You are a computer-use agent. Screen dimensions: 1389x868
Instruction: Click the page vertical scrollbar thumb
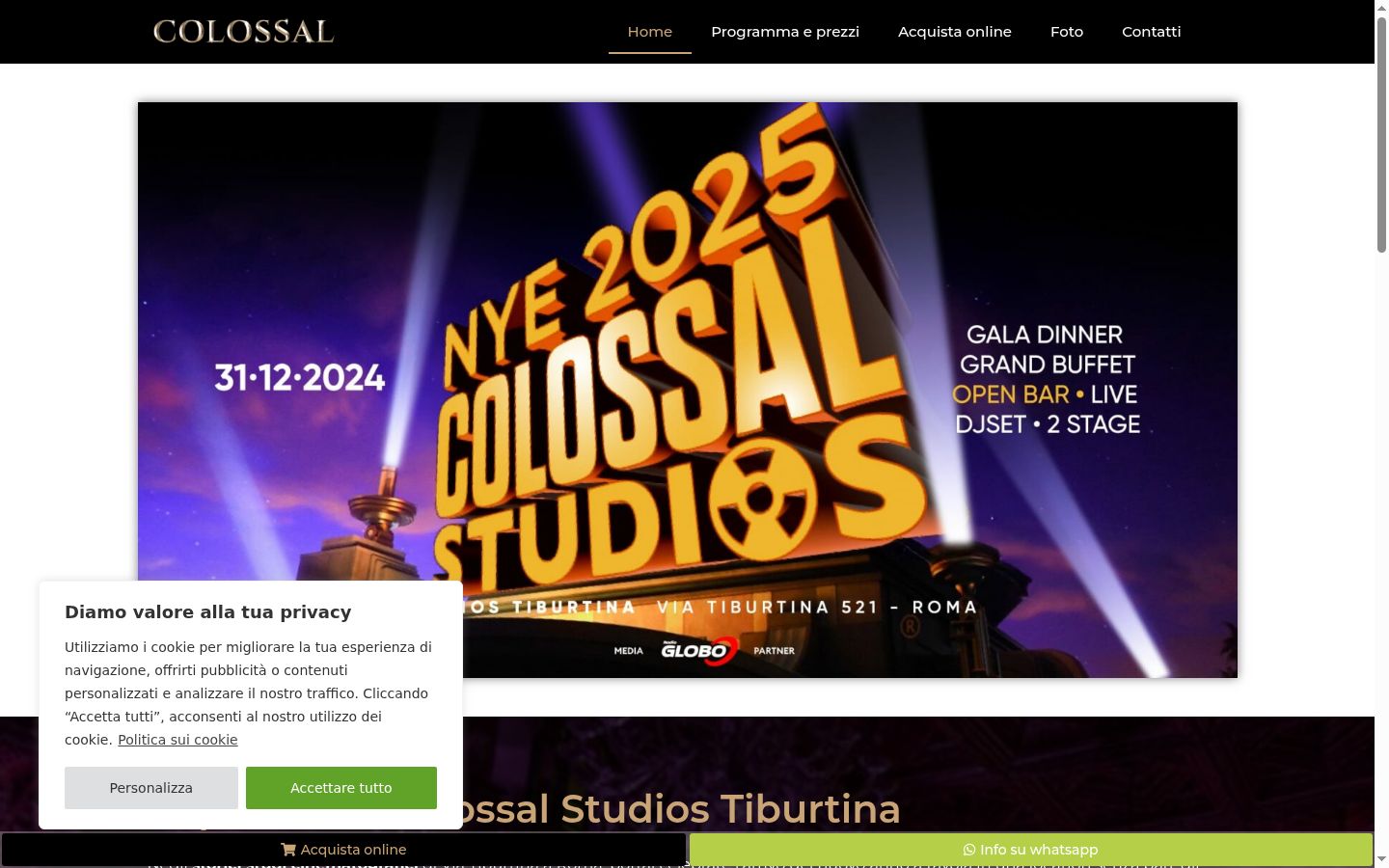(x=1381, y=135)
